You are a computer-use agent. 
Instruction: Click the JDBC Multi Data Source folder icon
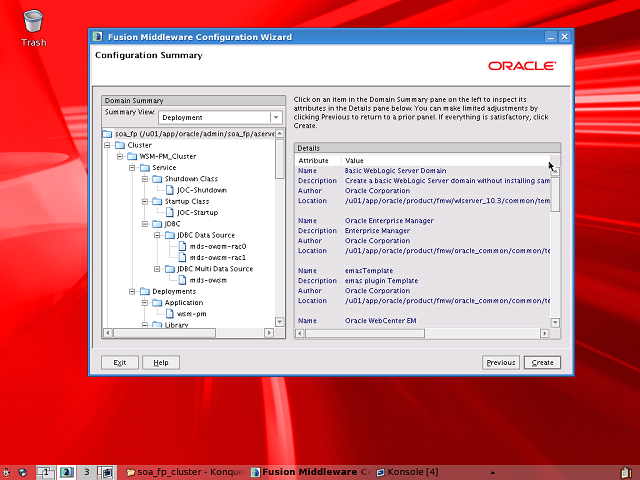[x=169, y=269]
